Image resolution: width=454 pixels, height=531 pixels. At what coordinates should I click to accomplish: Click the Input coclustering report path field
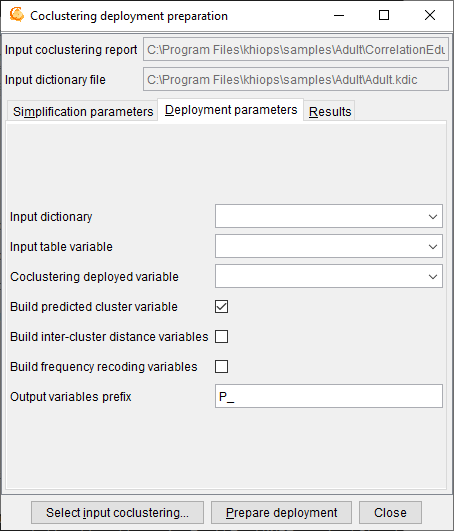(x=296, y=49)
